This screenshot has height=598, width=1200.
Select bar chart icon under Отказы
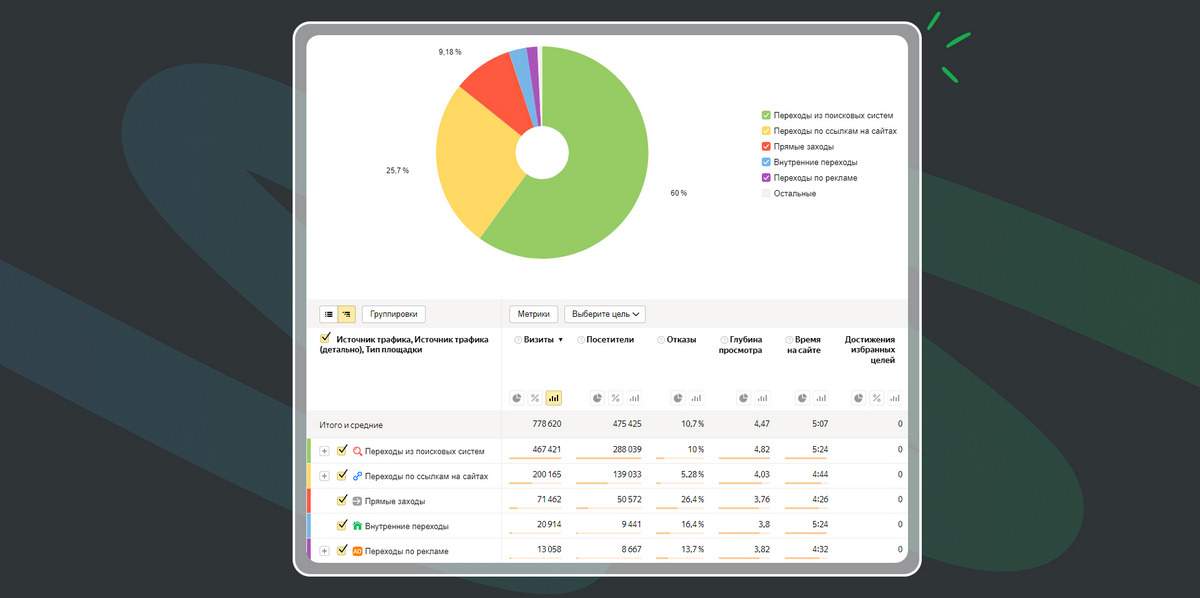coord(696,398)
